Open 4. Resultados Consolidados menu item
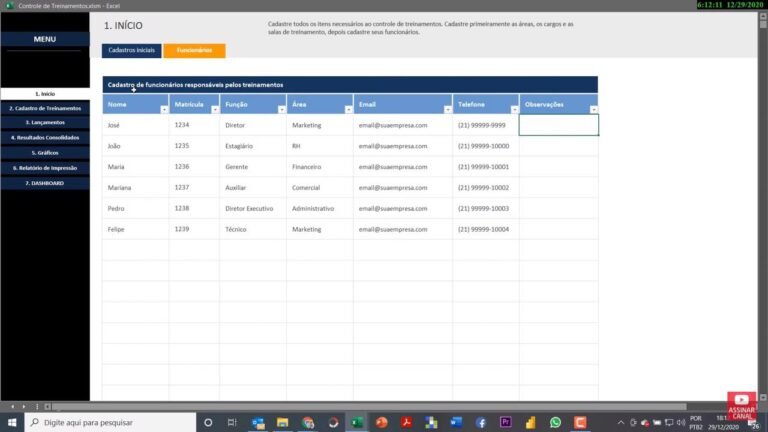This screenshot has height=432, width=768. pyautogui.click(x=45, y=138)
